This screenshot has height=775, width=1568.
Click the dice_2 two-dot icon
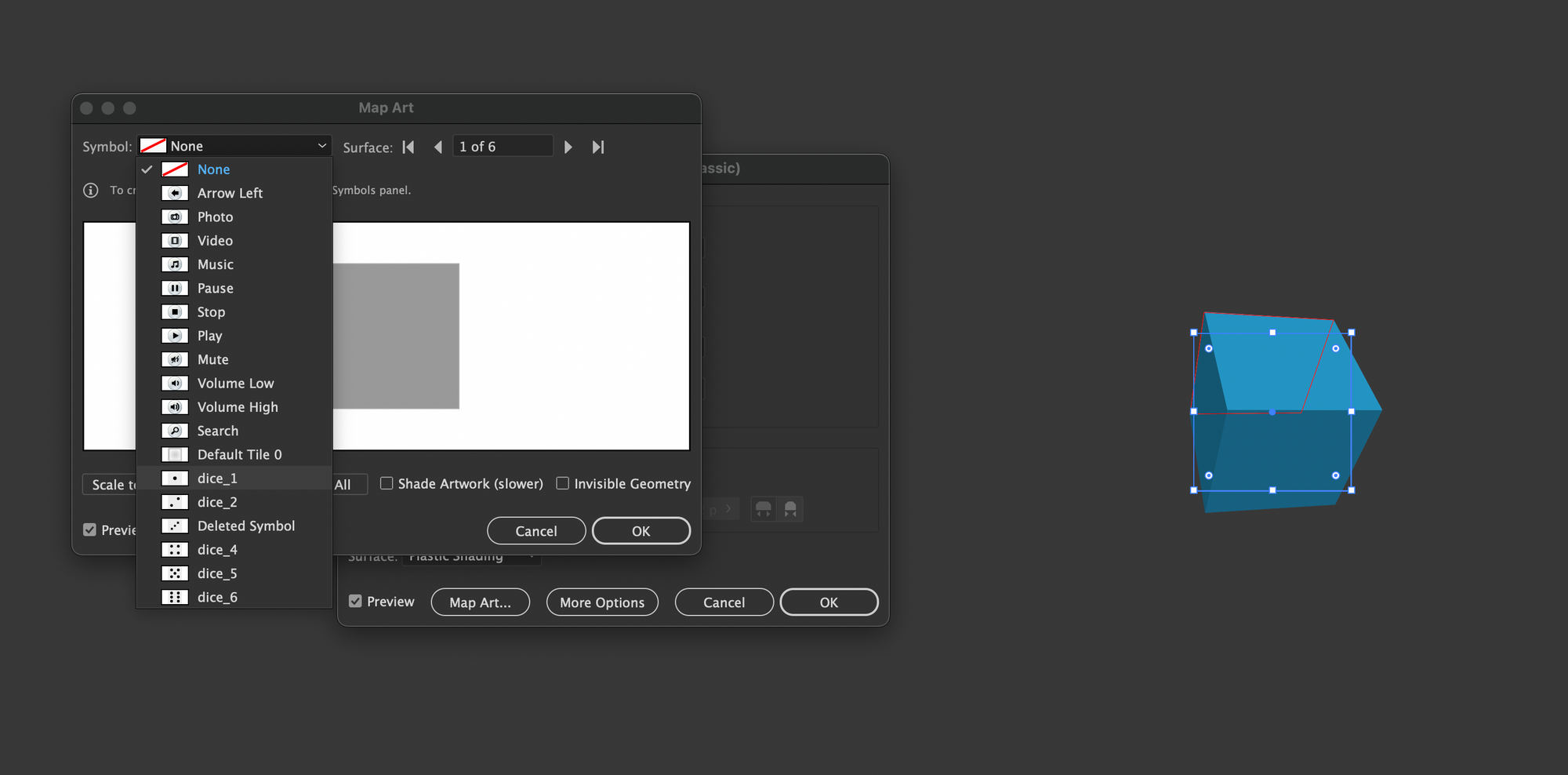point(175,502)
